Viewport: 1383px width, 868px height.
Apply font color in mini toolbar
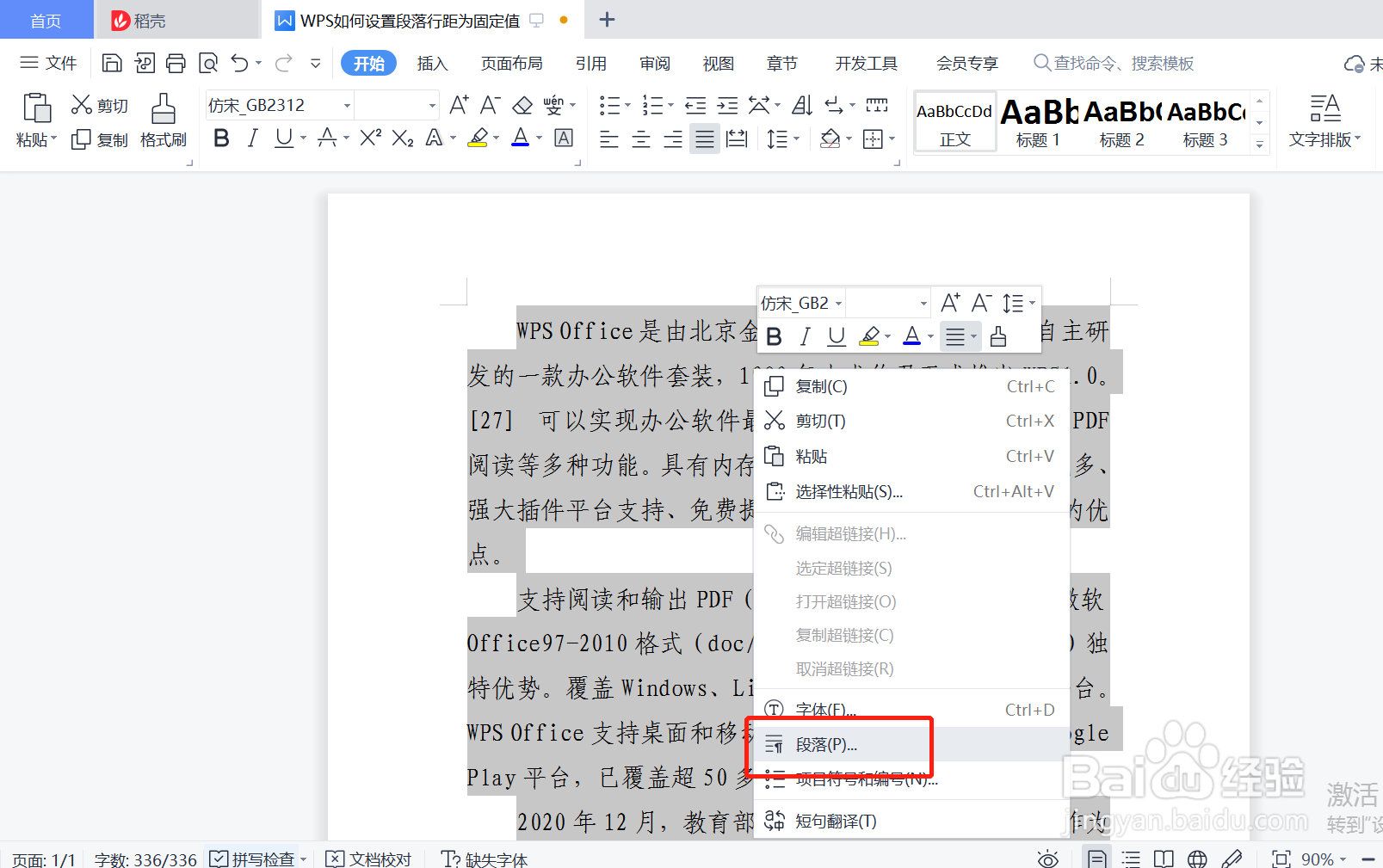[x=911, y=336]
